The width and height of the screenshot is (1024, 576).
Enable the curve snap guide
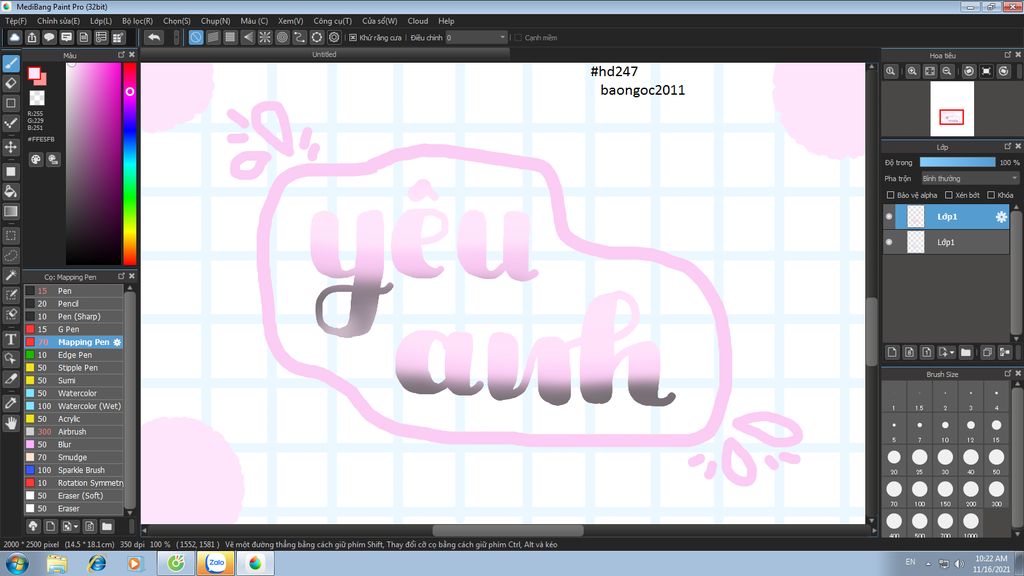pos(300,37)
